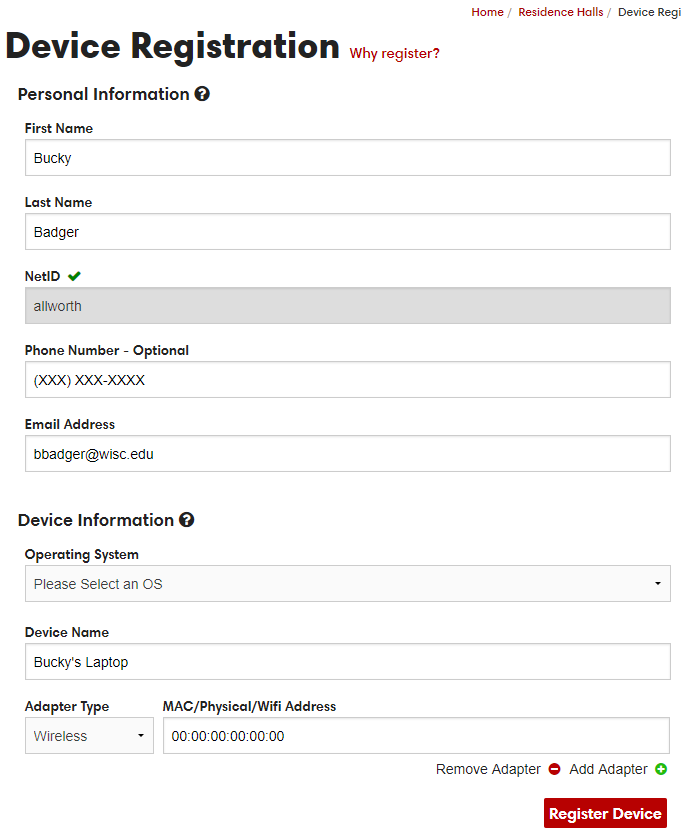This screenshot has height=838, width=681.
Task: Submit with the Register Device button
Action: [x=605, y=813]
